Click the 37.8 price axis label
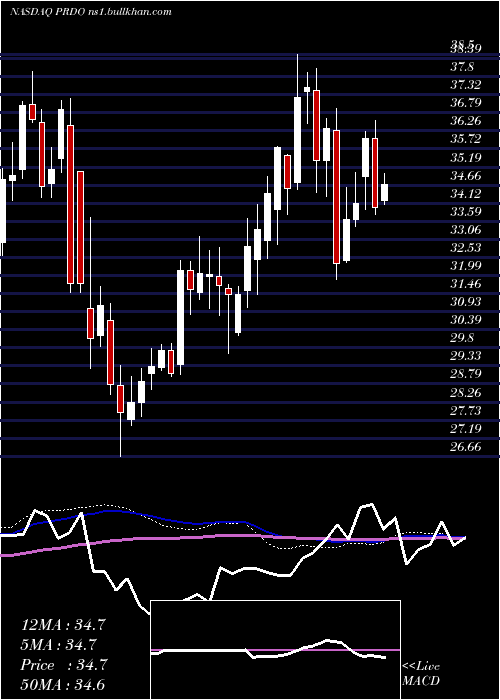The height and width of the screenshot is (700, 500). [462, 67]
